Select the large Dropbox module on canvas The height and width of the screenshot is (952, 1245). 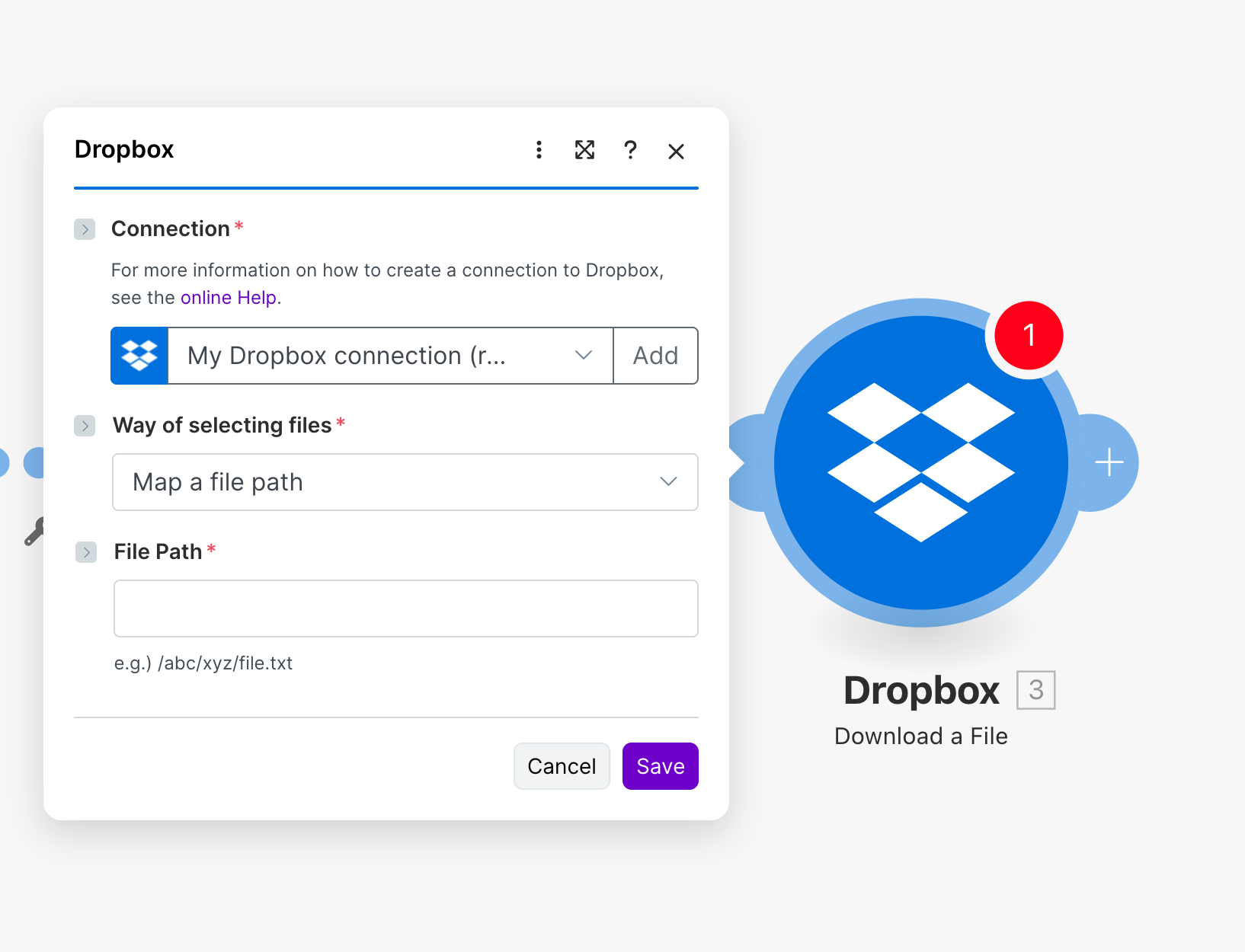[x=921, y=462]
